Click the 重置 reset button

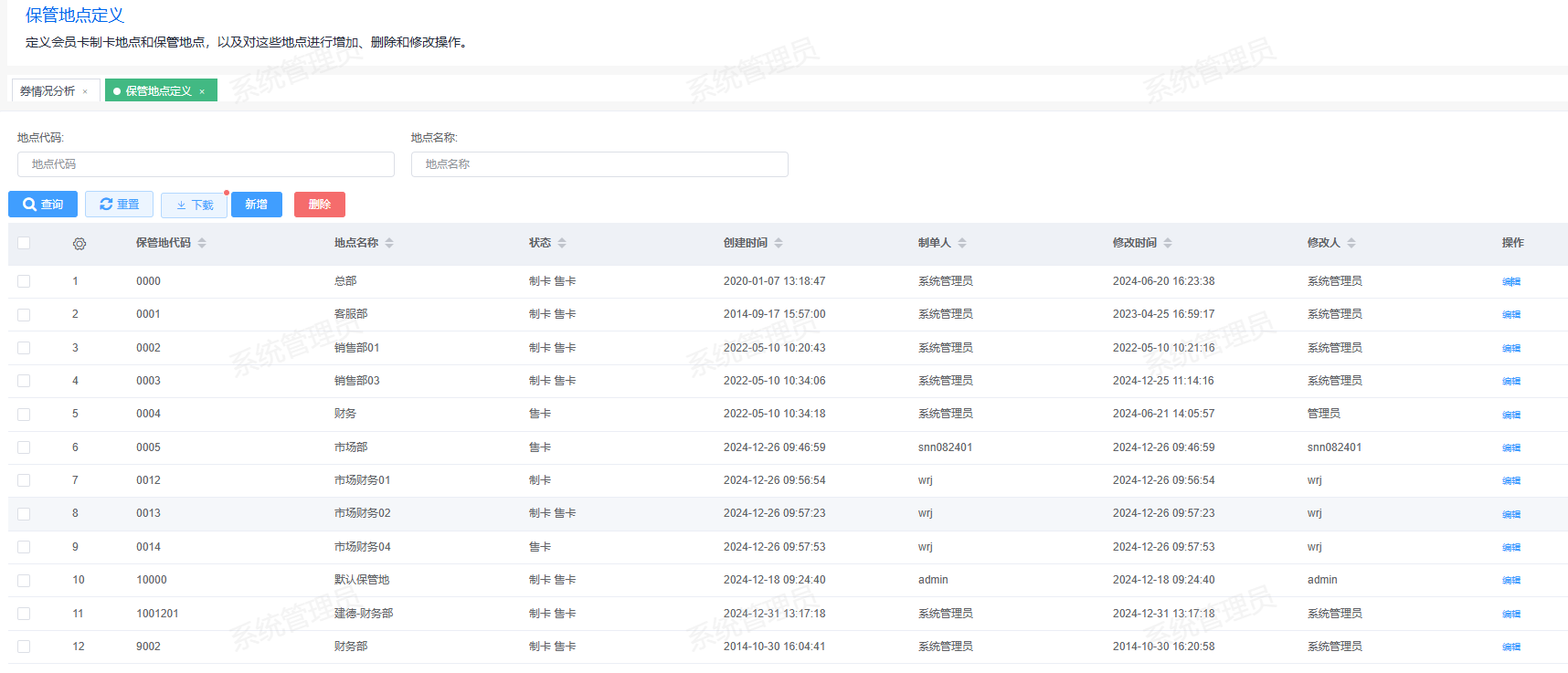point(119,205)
